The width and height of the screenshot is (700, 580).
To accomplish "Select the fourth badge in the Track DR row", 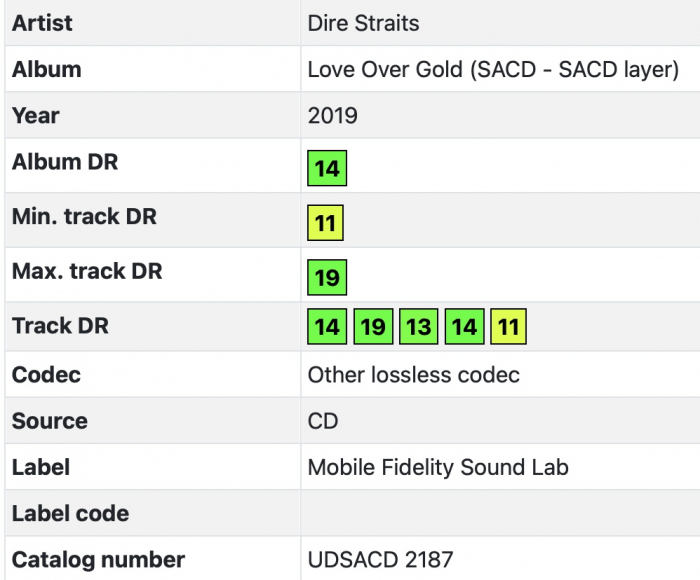I will (x=464, y=327).
